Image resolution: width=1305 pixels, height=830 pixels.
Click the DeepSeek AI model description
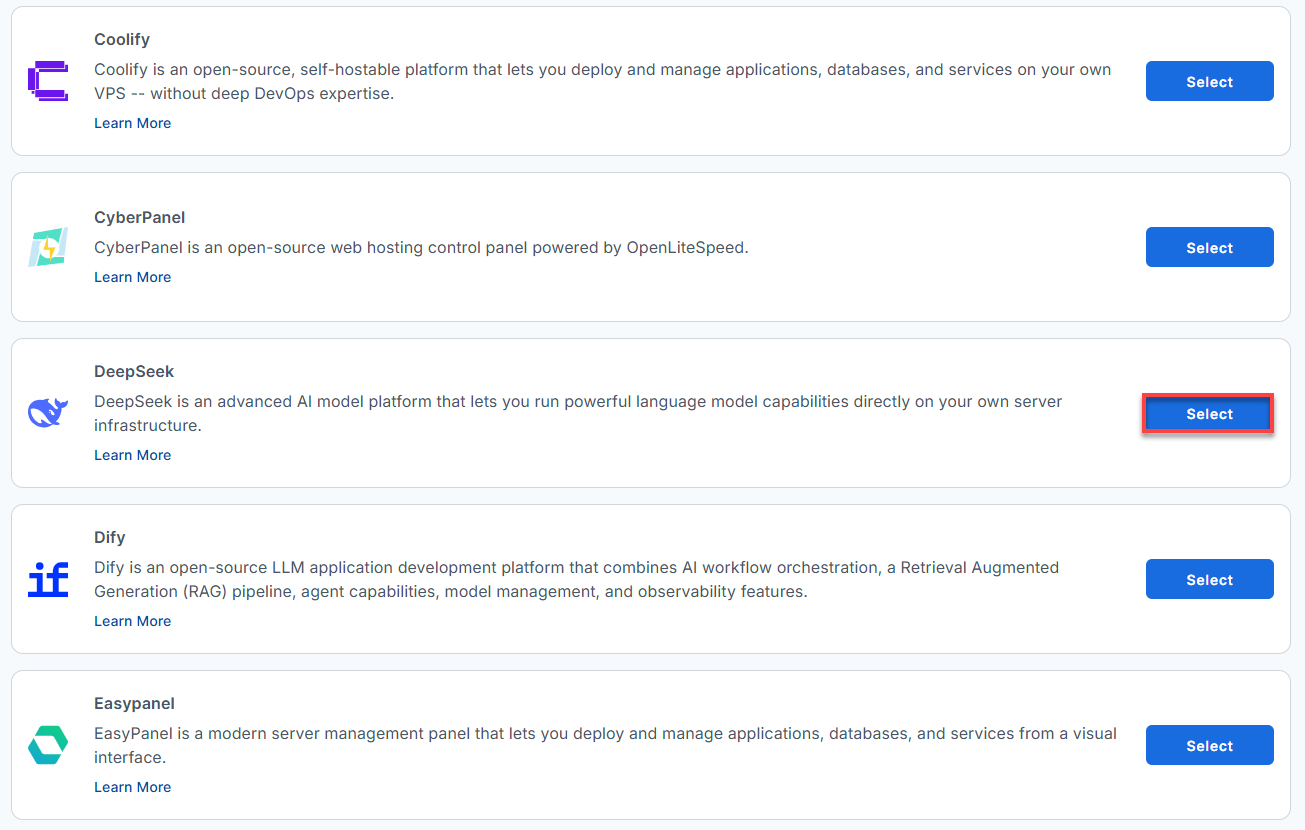tap(578, 414)
